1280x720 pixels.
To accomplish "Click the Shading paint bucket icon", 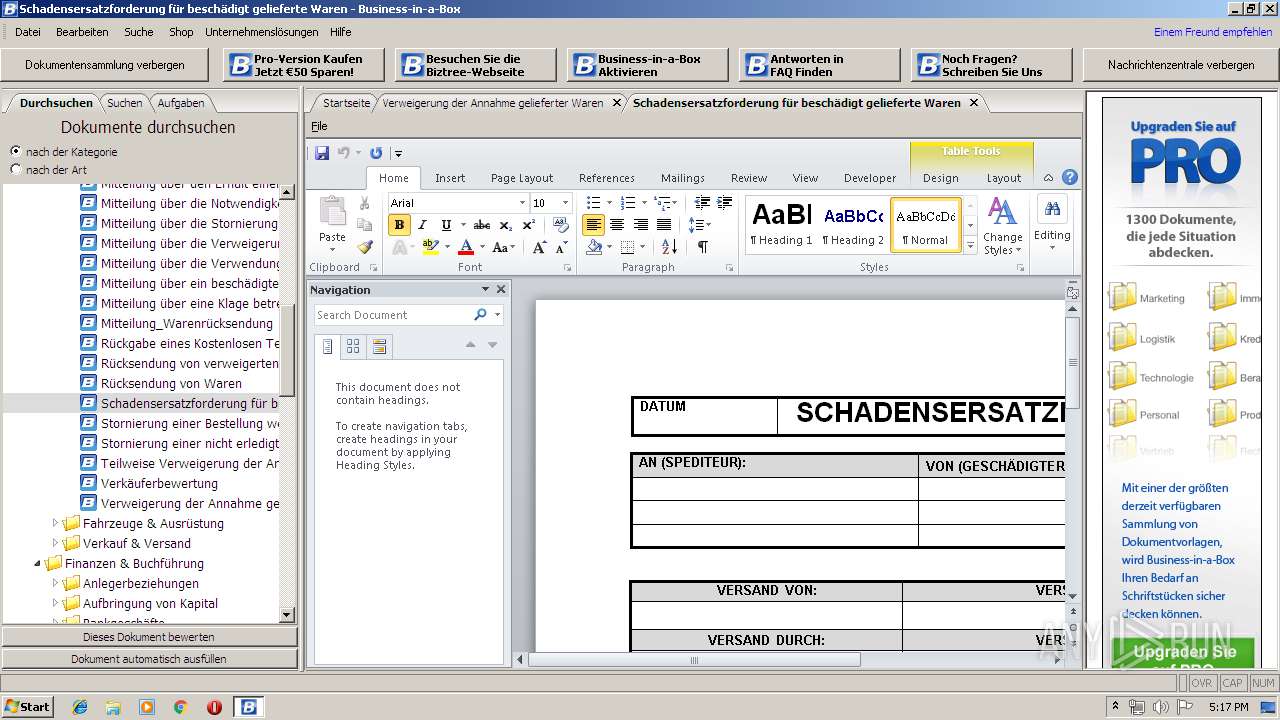I will [x=594, y=247].
